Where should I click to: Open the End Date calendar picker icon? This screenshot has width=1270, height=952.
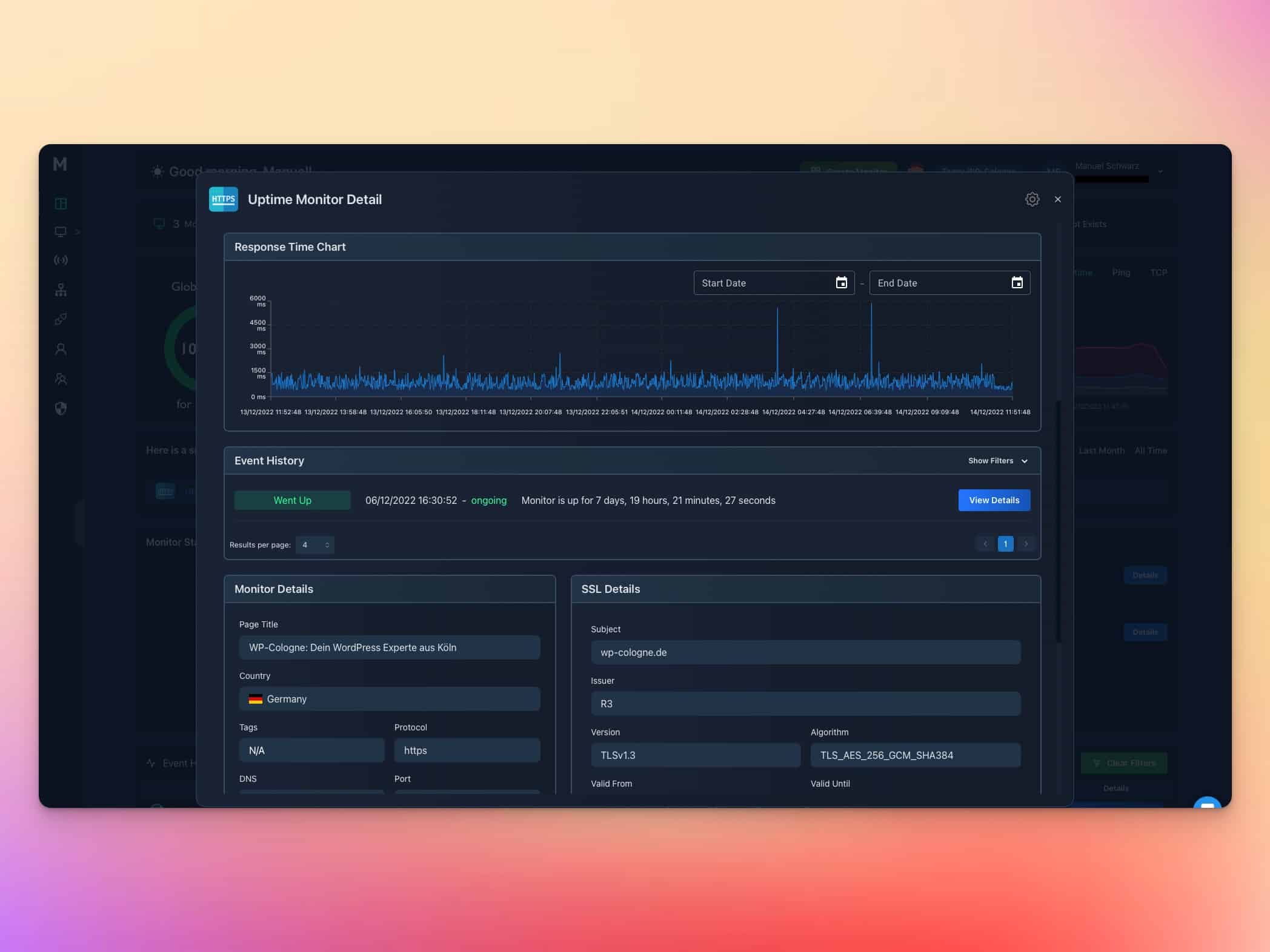click(1017, 283)
